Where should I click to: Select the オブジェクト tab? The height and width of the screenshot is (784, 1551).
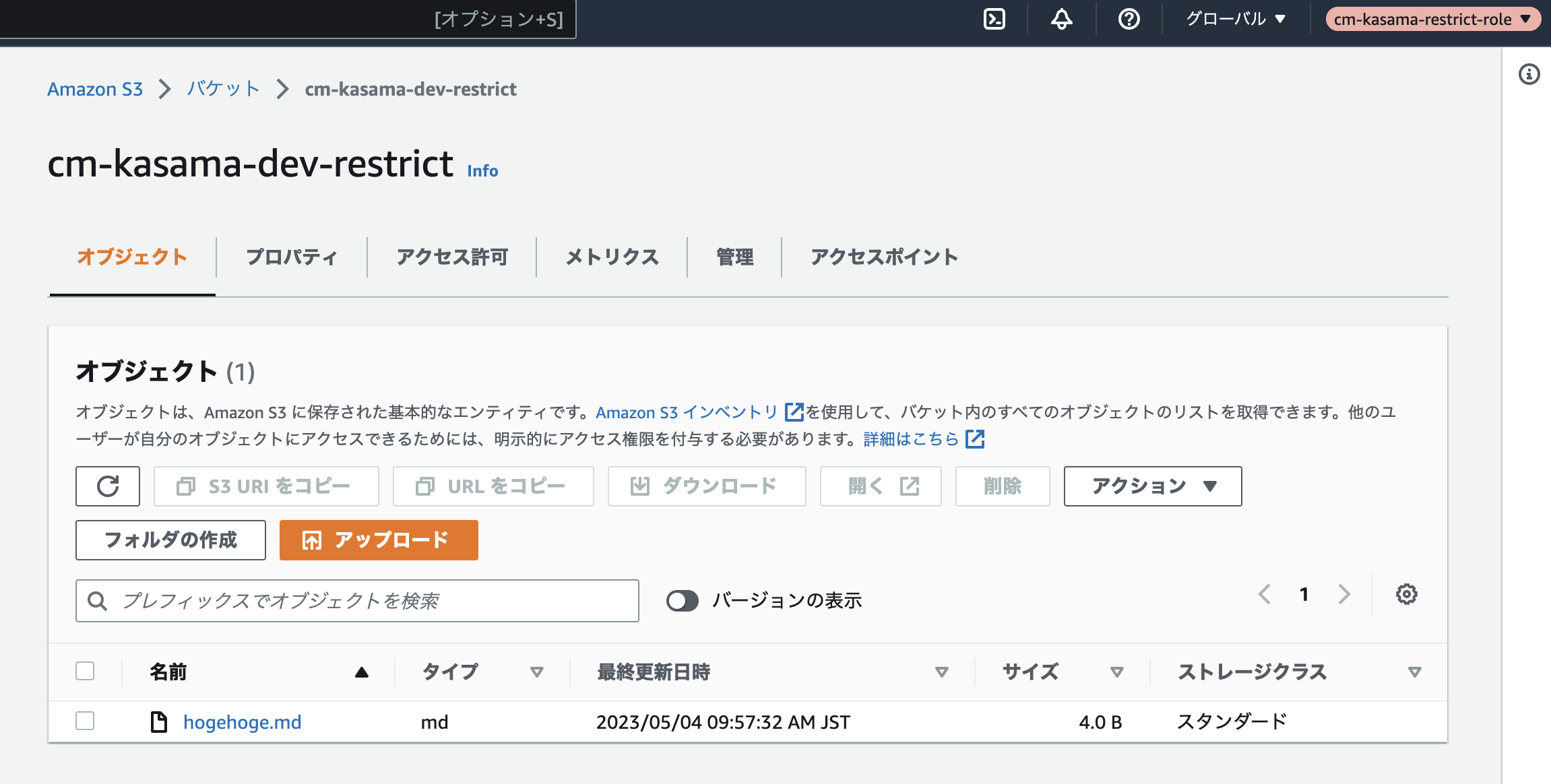pyautogui.click(x=132, y=257)
